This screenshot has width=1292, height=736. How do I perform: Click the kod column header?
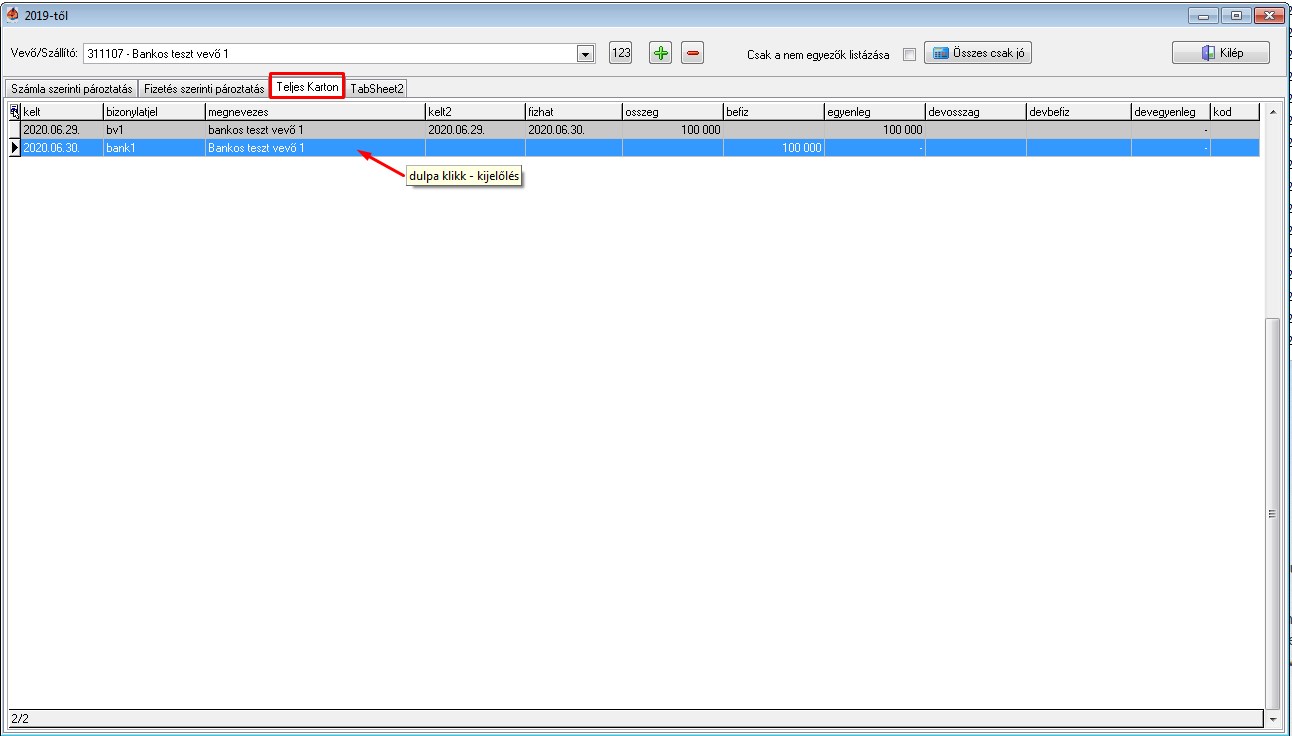1235,112
